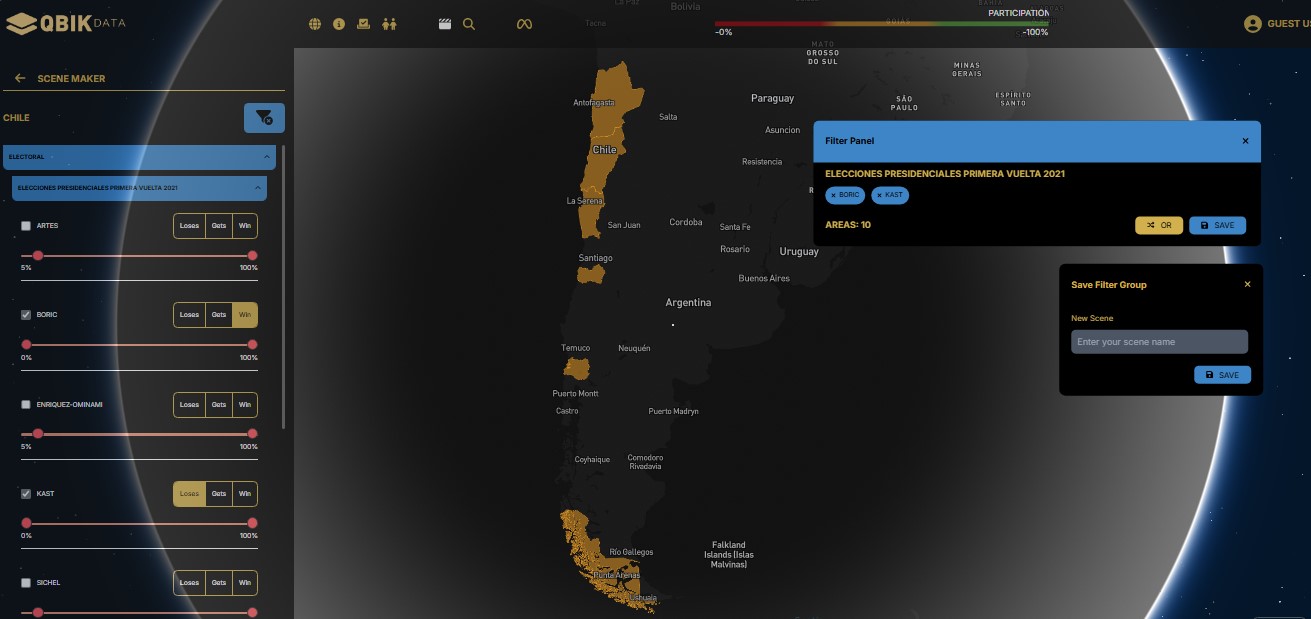This screenshot has width=1311, height=619.
Task: Go back using Scene Maker arrow
Action: 20,78
